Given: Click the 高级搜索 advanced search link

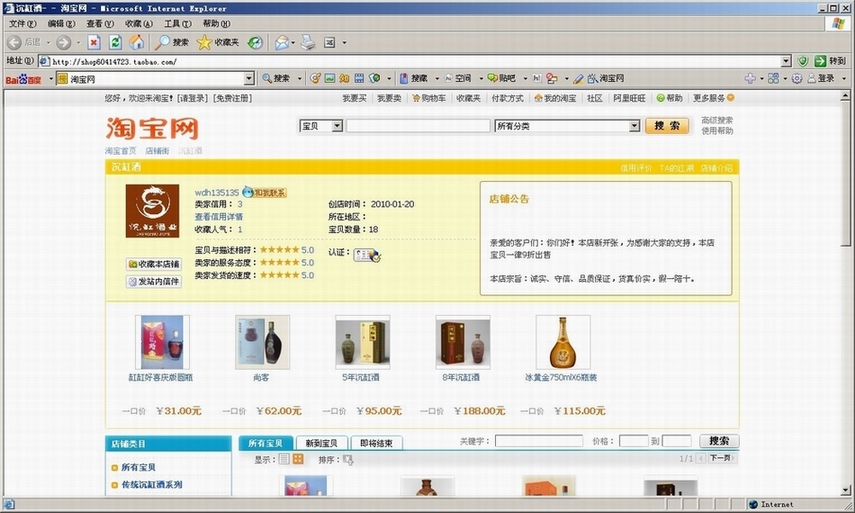Looking at the screenshot, I should tap(717, 120).
